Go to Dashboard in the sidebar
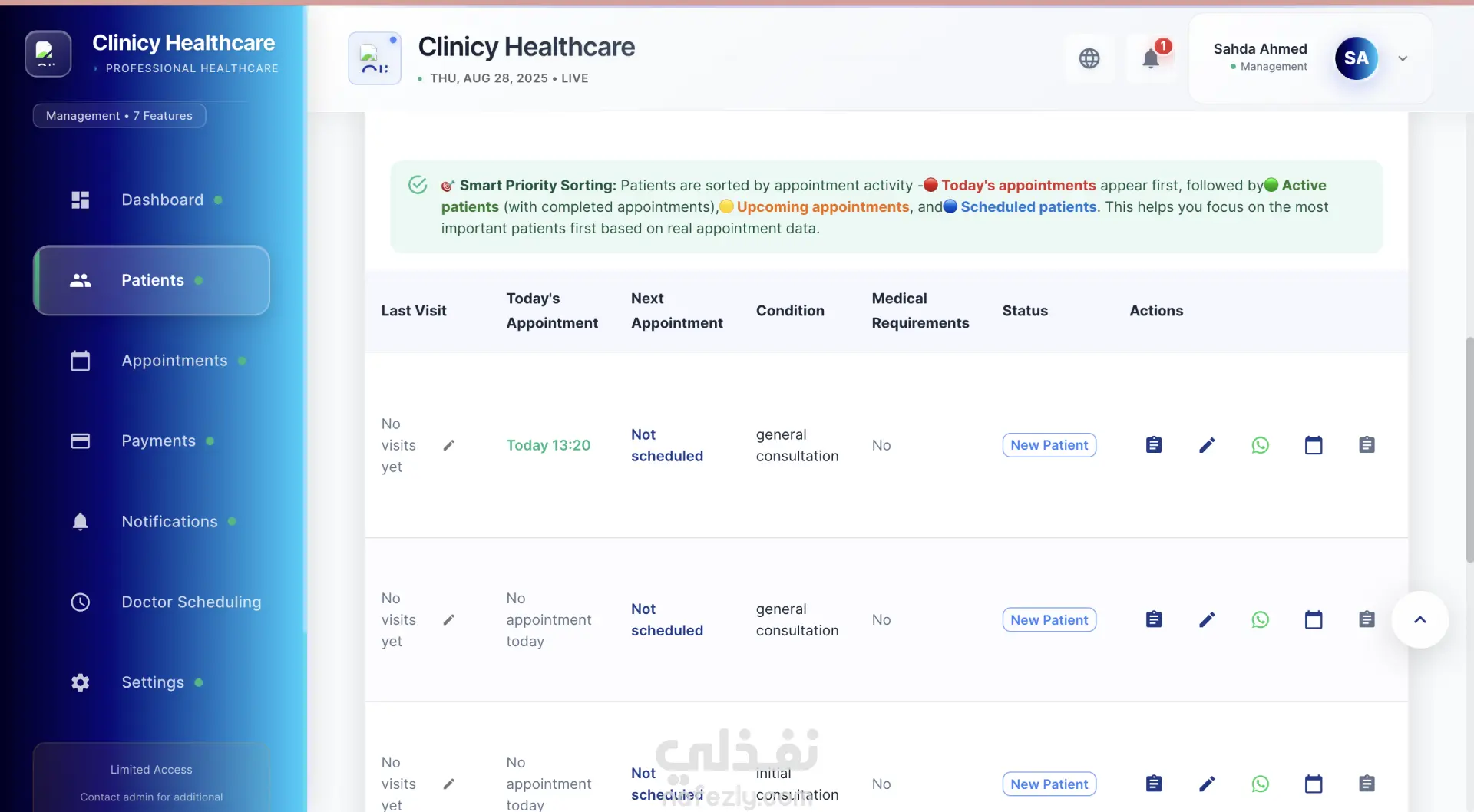The image size is (1474, 812). (x=151, y=200)
